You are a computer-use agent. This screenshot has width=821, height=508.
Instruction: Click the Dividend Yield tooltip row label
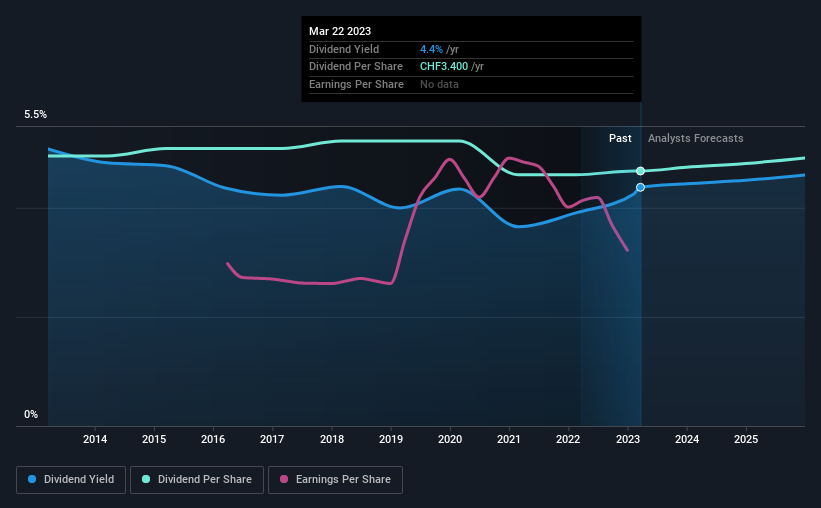tap(344, 49)
